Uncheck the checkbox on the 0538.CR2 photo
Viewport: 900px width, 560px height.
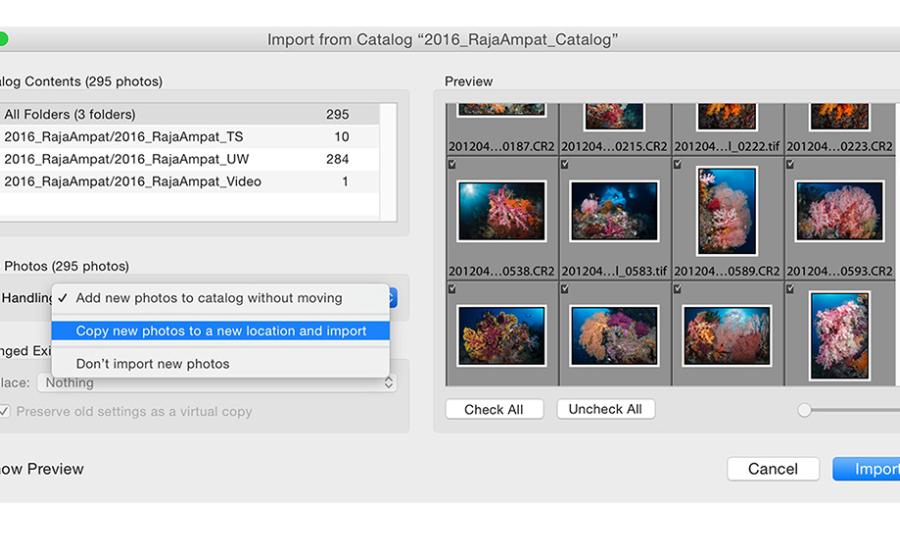pos(453,164)
